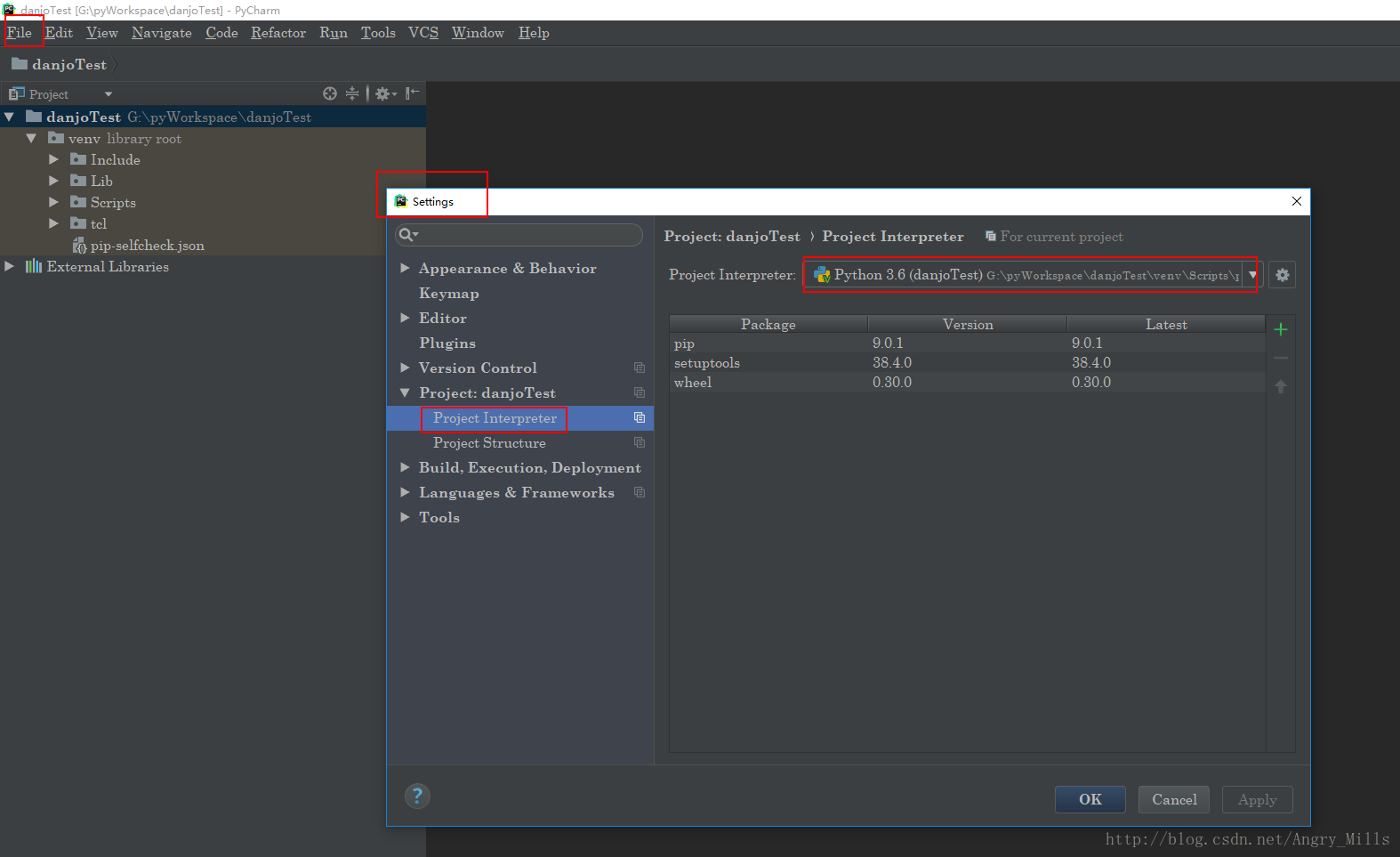Open the Project view selector dropdown
The image size is (1400, 857).
coord(109,94)
